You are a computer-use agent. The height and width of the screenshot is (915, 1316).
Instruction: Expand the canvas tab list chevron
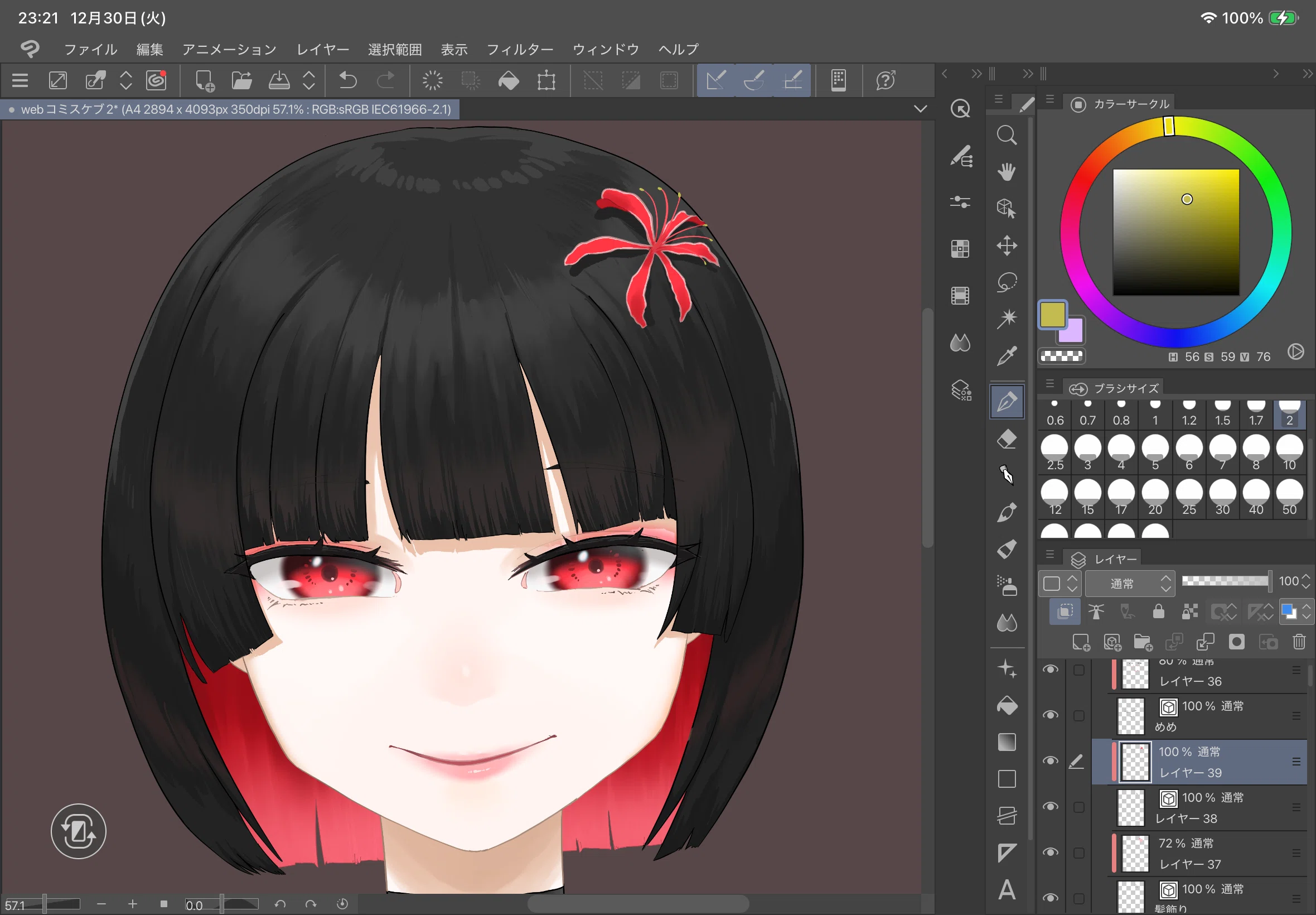[920, 109]
